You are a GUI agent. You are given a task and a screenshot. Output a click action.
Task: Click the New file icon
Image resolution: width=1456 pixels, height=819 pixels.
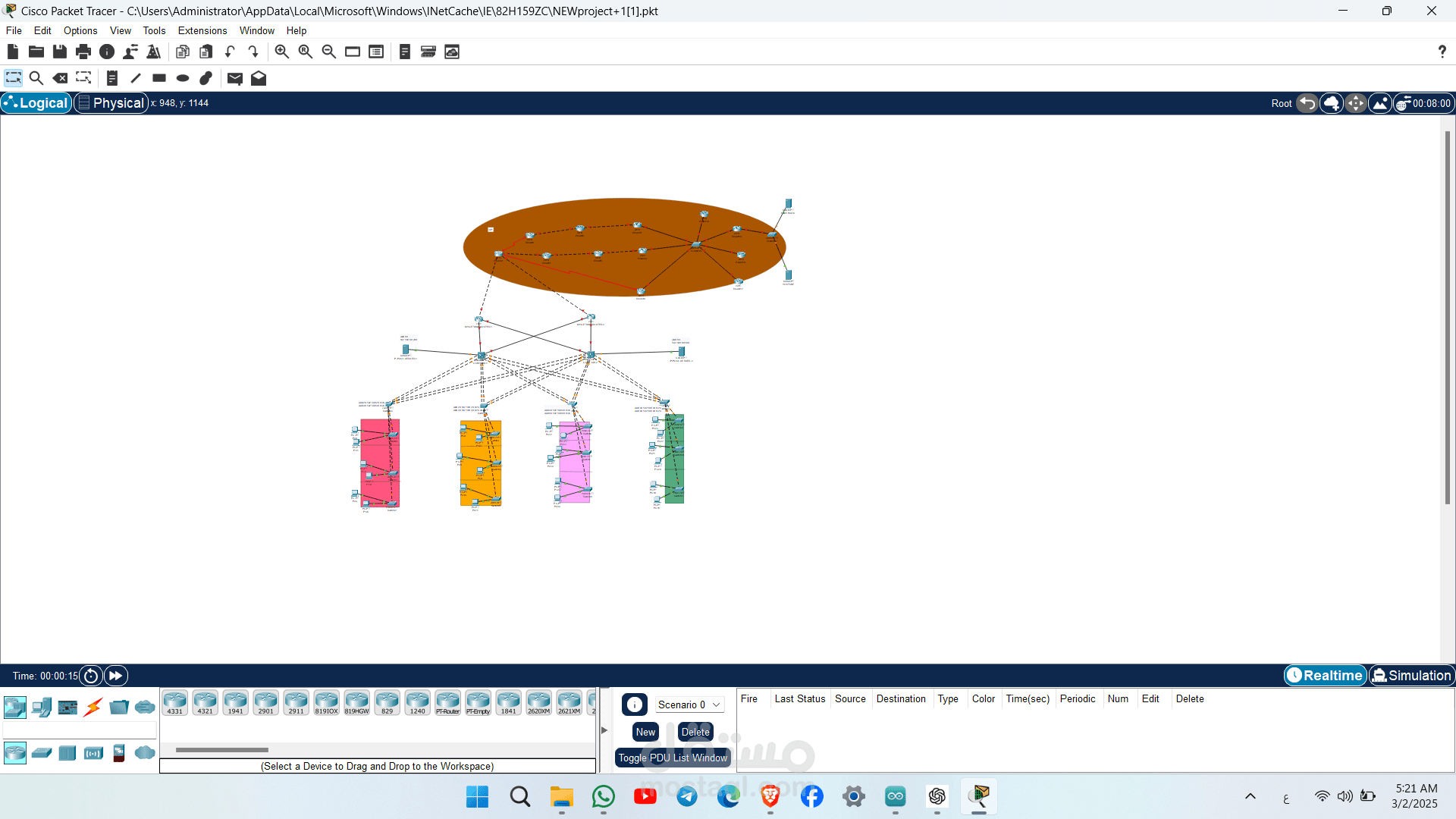coord(12,52)
